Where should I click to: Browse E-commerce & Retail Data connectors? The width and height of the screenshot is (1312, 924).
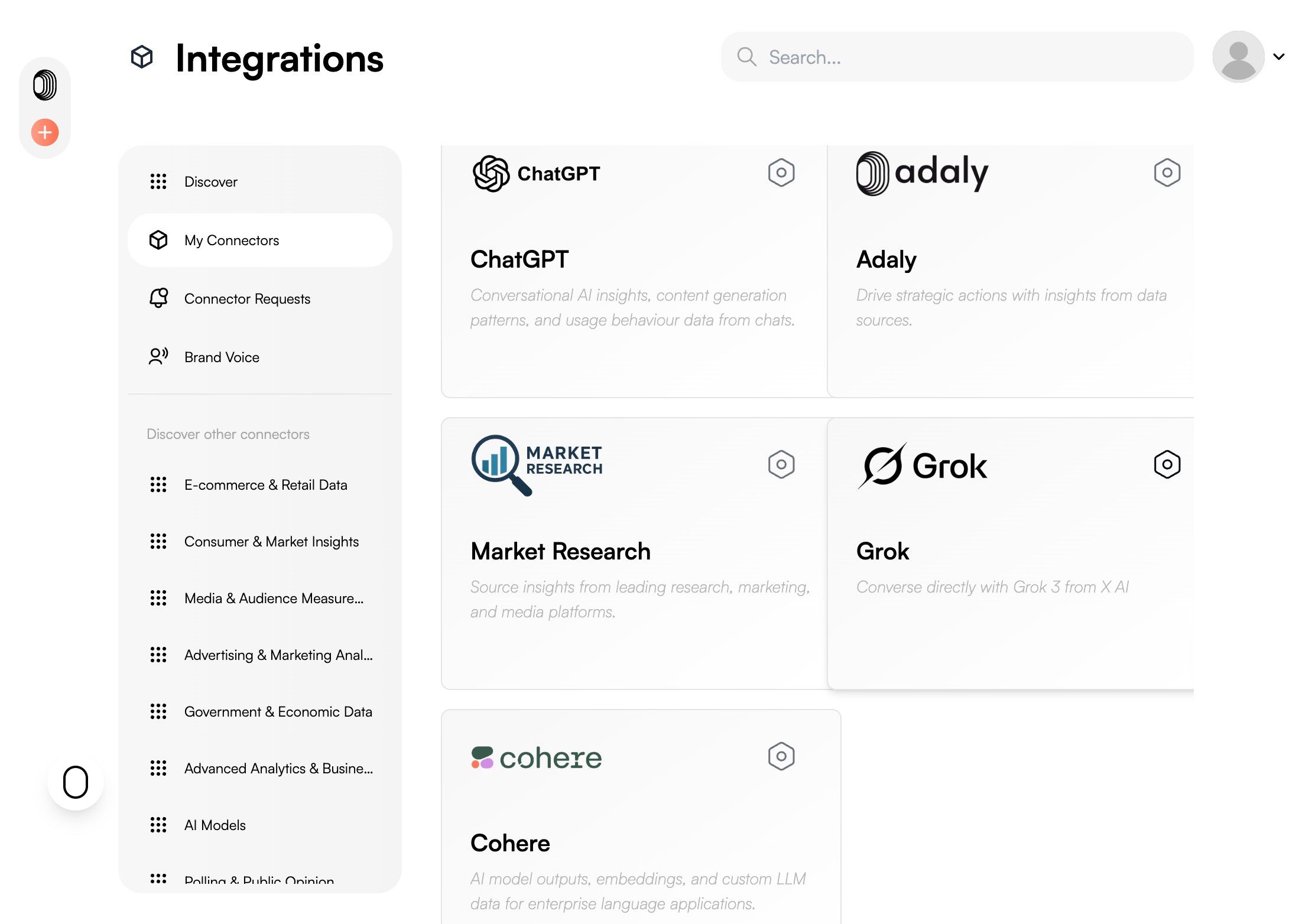point(265,484)
